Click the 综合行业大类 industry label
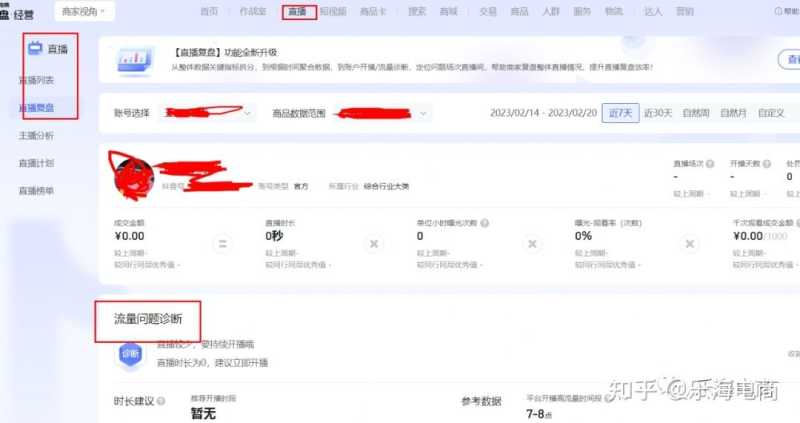Screen dimensions: 800x423 [x=386, y=186]
